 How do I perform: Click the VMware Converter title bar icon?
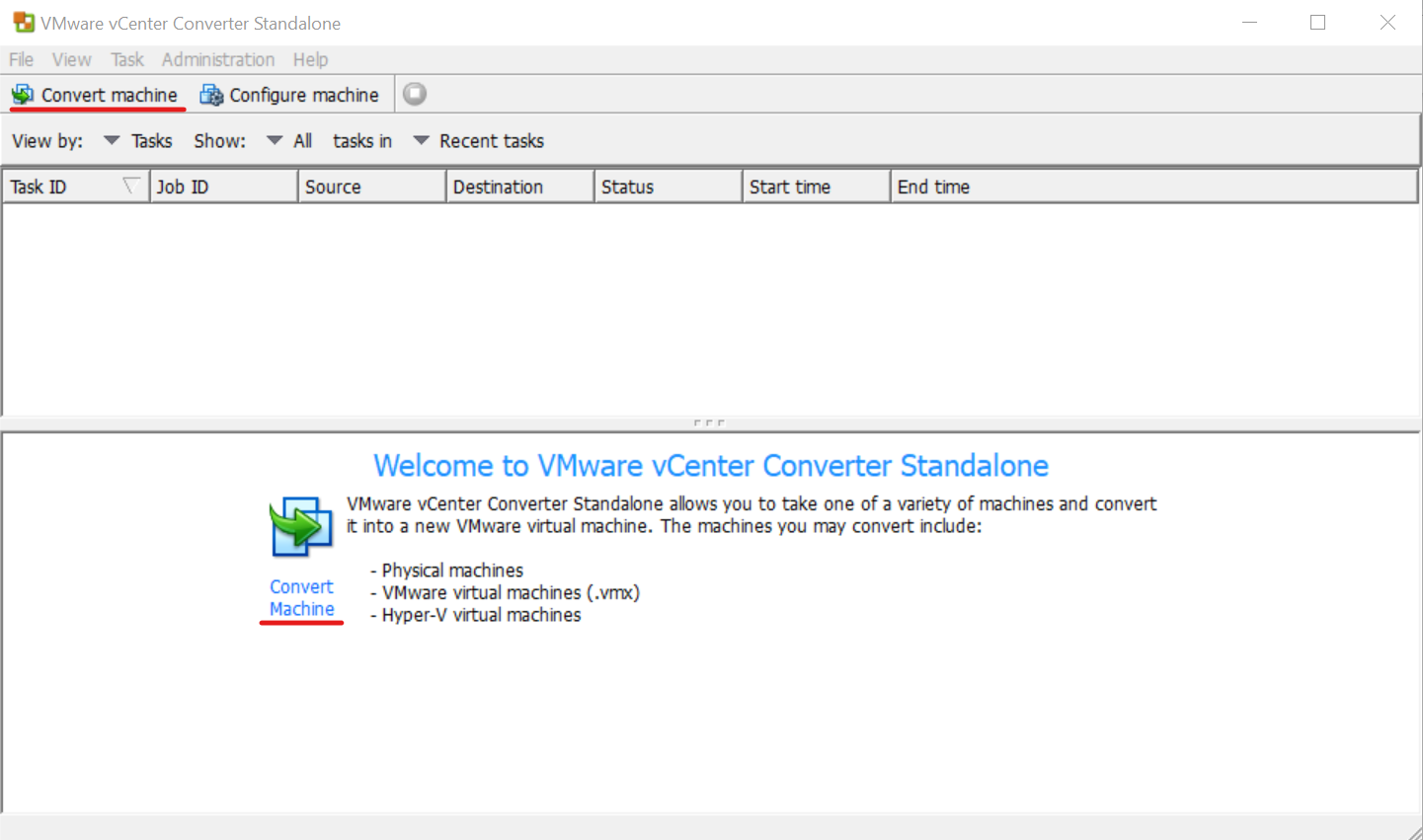[23, 22]
